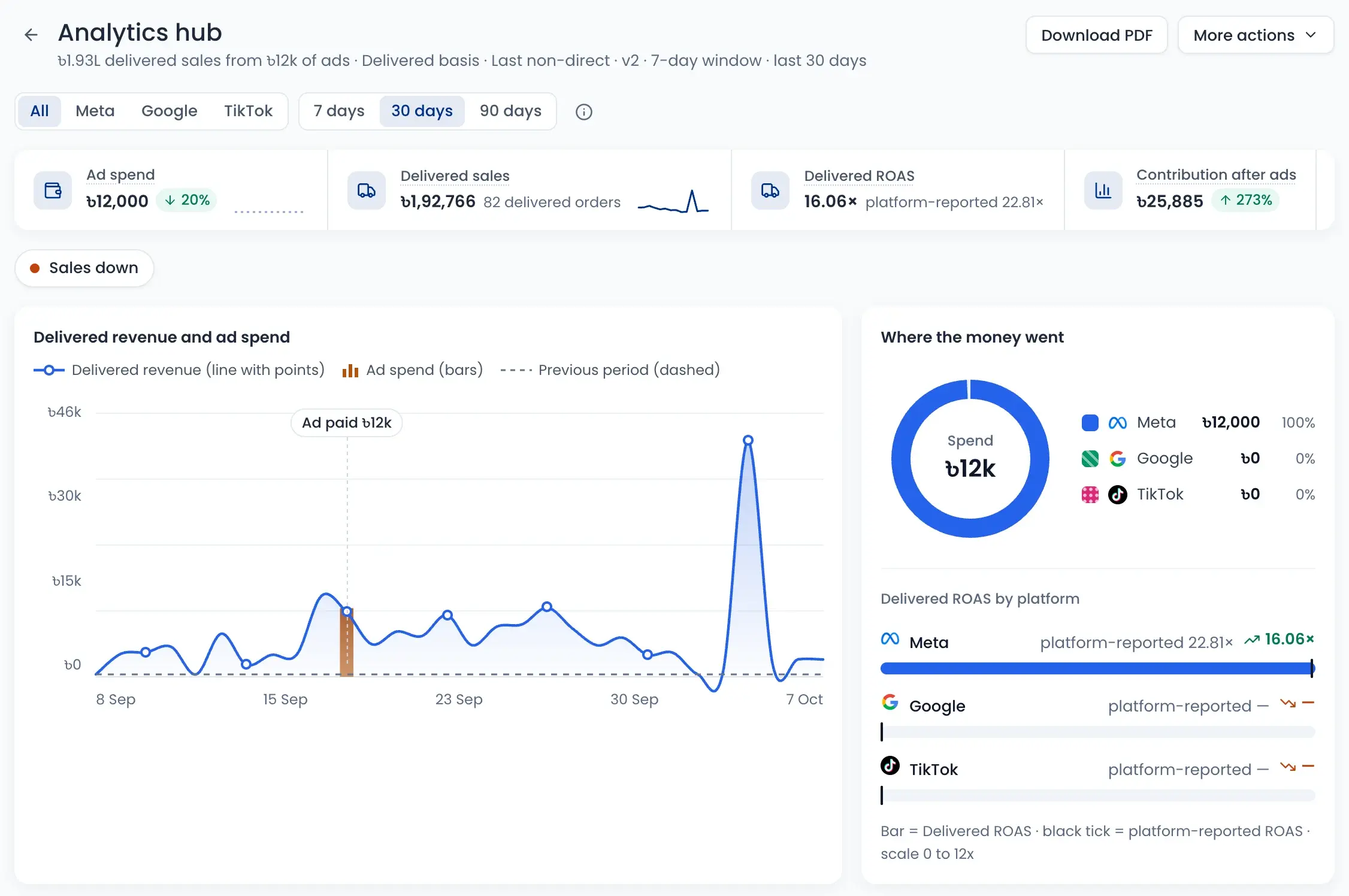Viewport: 1349px width, 896px height.
Task: Click the 100% share for Meta
Action: tap(1298, 423)
